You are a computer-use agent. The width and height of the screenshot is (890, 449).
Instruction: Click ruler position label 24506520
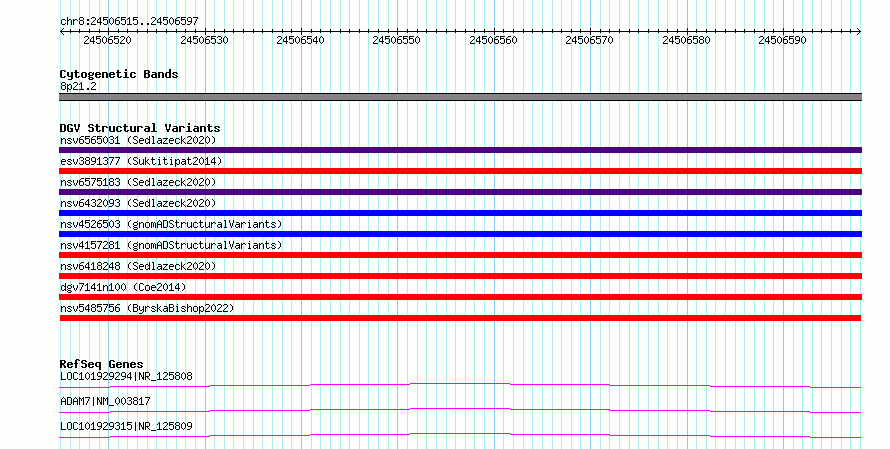pos(107,40)
